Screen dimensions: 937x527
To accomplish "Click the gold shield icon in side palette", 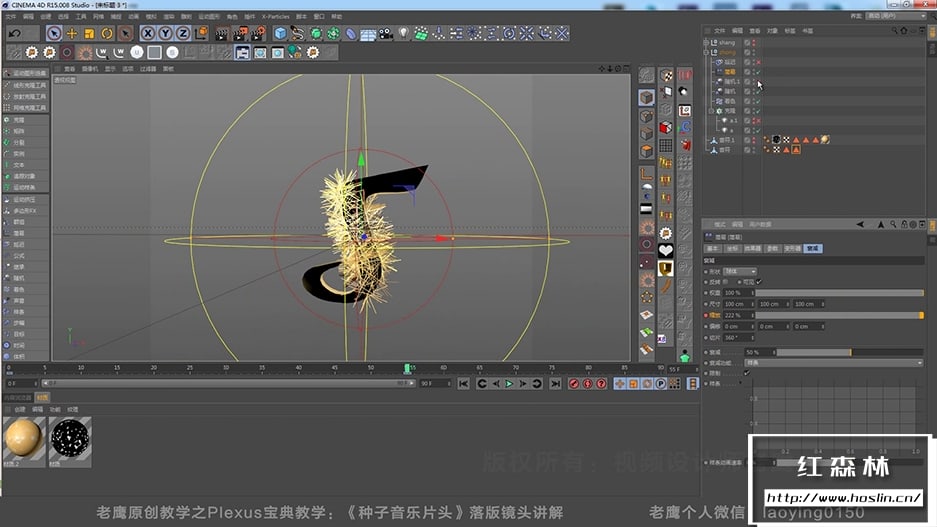I will [x=666, y=269].
